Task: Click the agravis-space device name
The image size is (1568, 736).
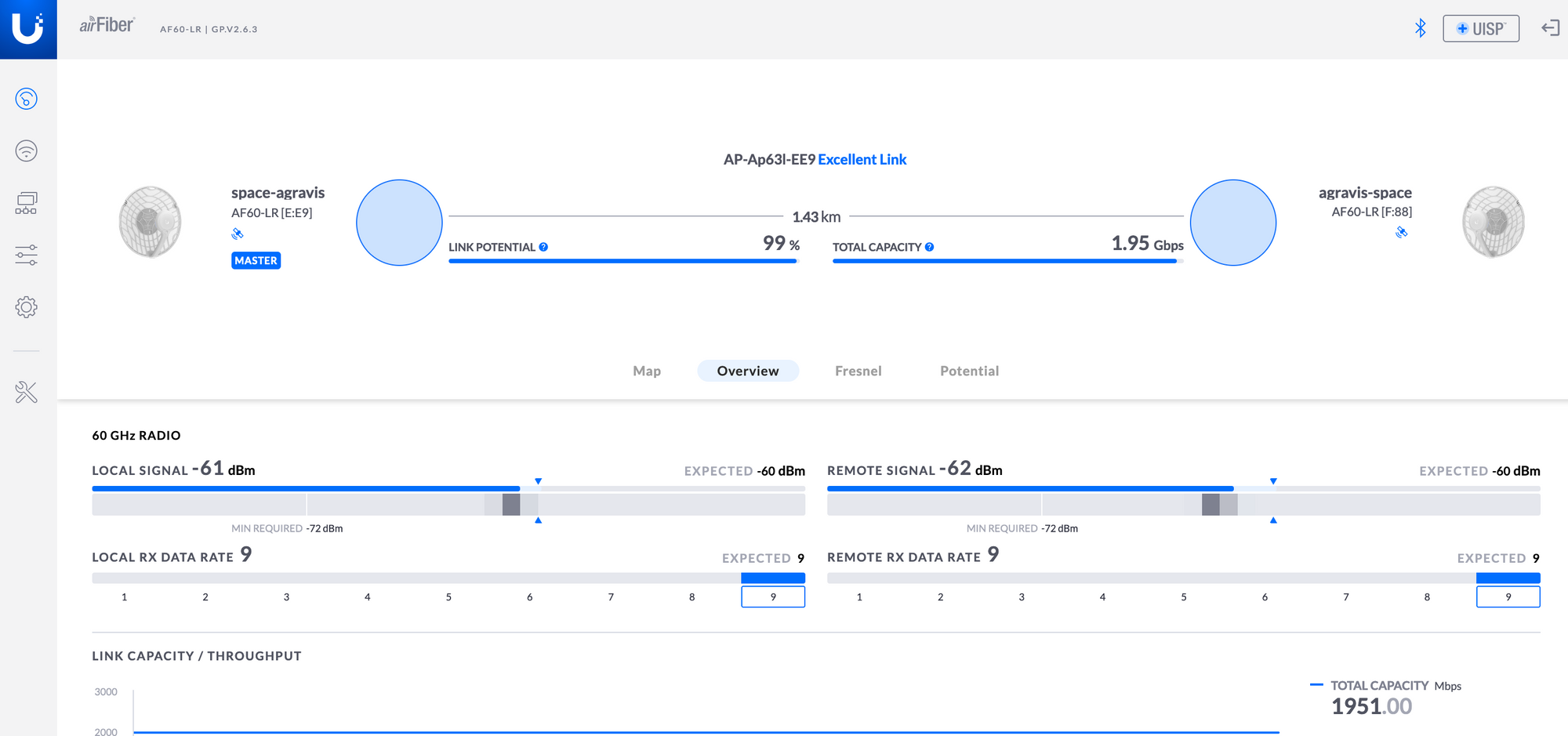Action: pos(1365,192)
